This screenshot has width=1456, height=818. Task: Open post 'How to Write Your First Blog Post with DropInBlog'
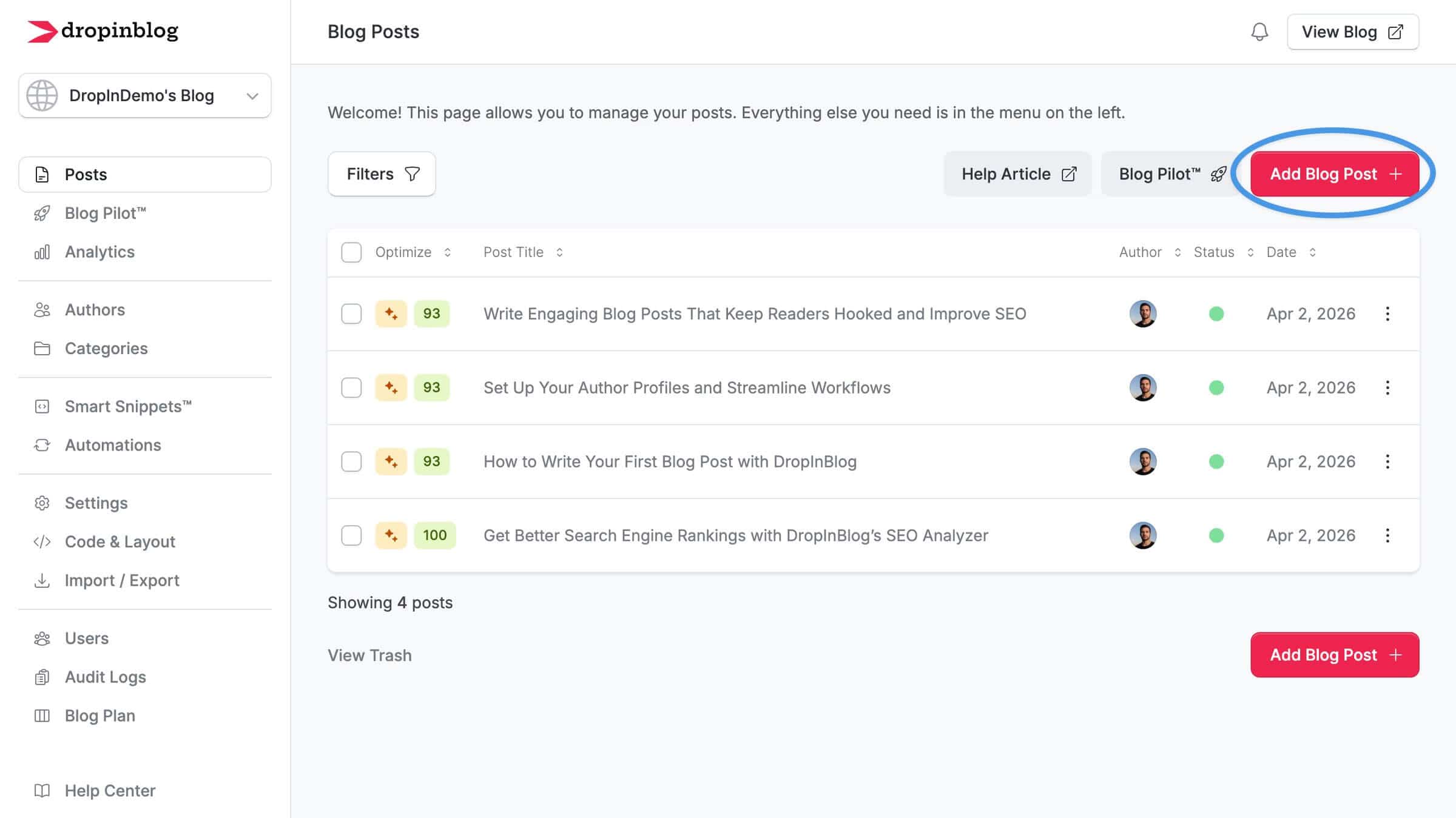click(670, 461)
